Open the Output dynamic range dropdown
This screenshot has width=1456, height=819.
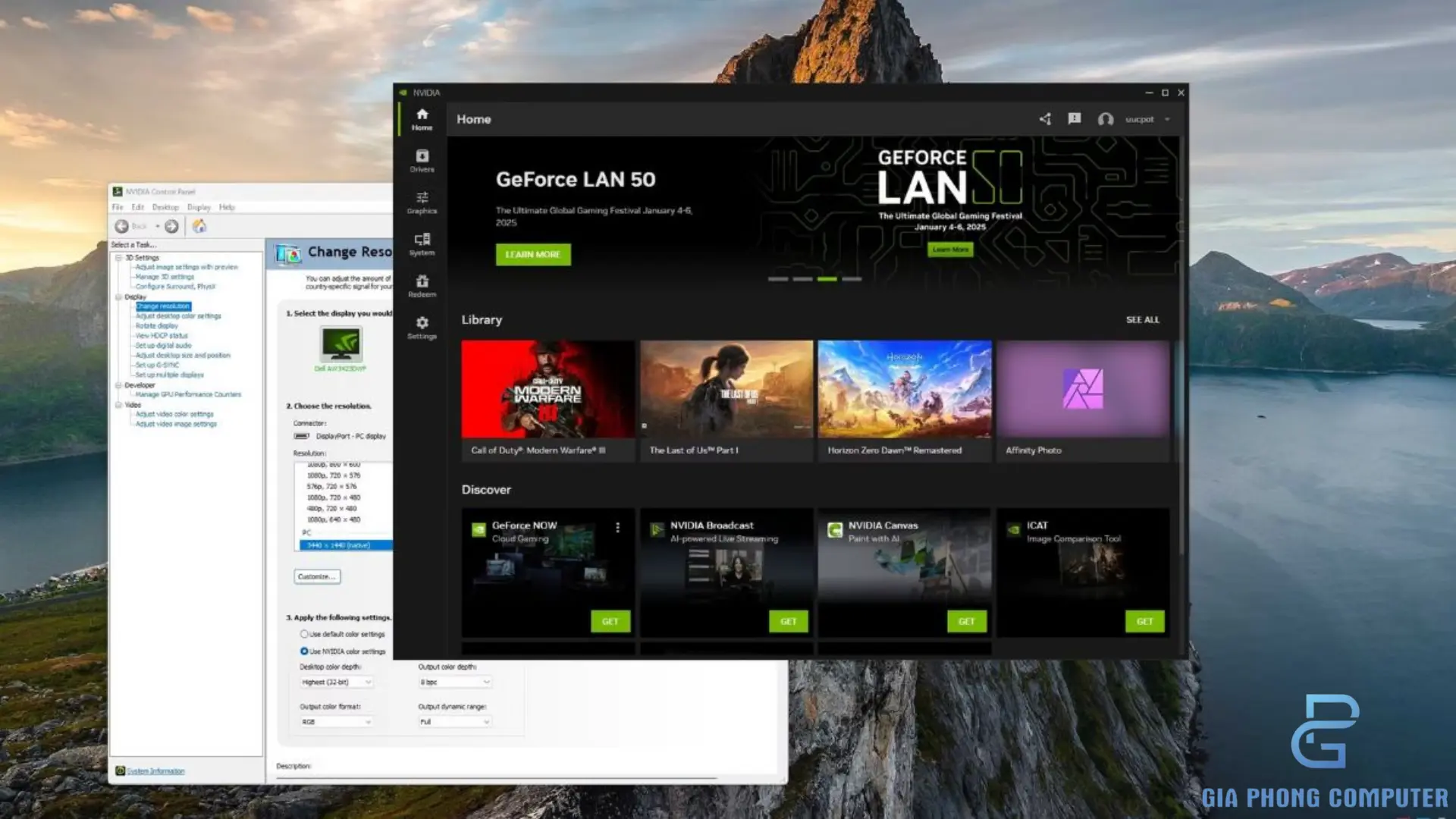point(454,722)
